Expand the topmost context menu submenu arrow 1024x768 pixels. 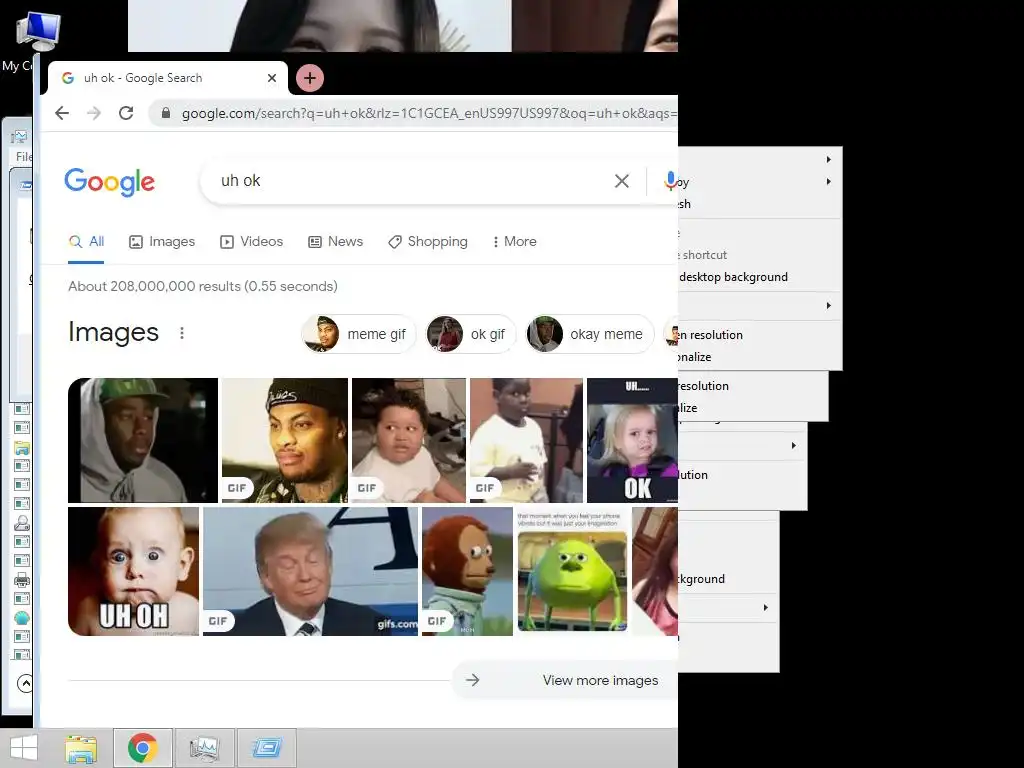[828, 159]
